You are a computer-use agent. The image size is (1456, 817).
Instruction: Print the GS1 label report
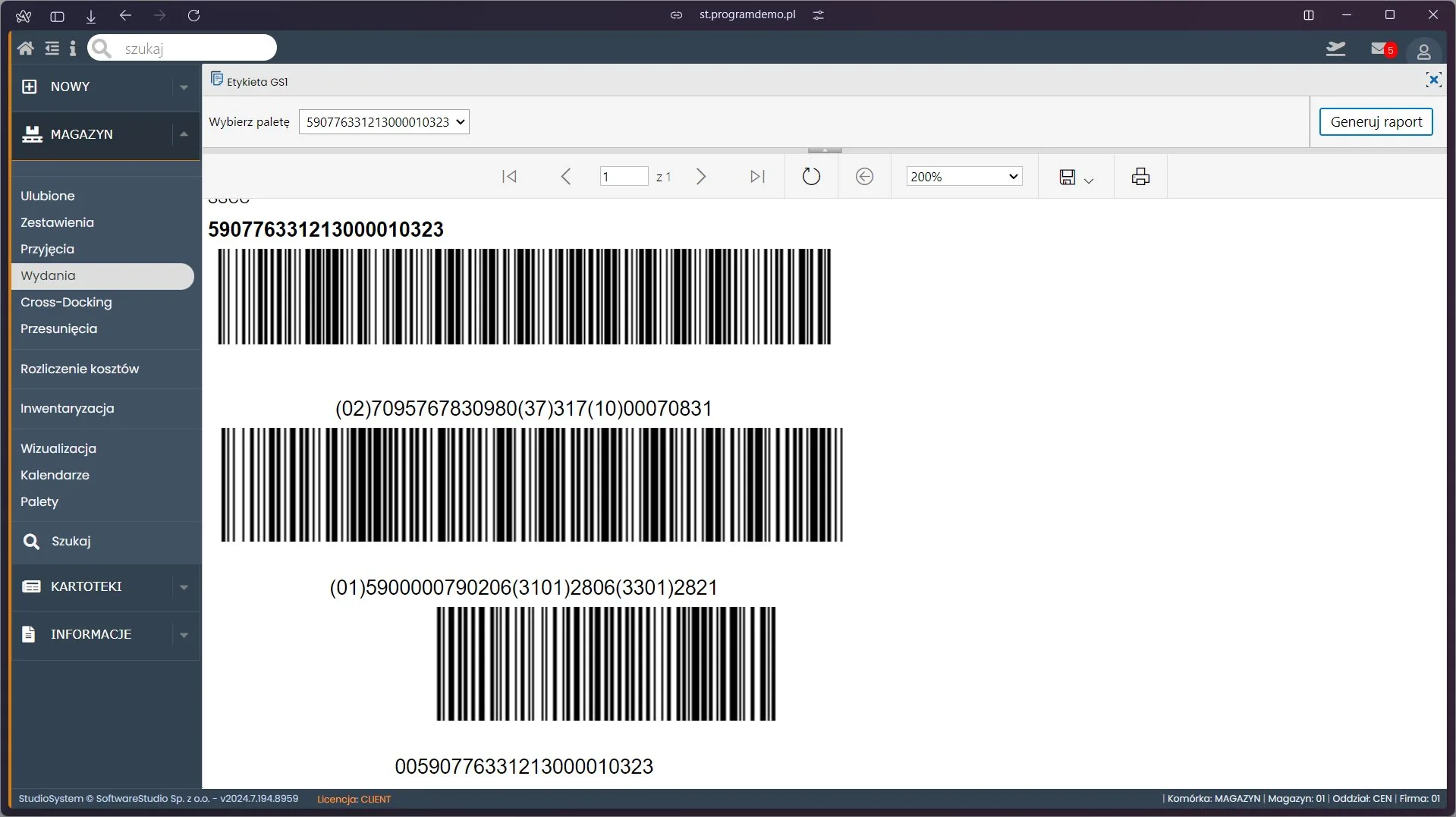click(x=1140, y=177)
